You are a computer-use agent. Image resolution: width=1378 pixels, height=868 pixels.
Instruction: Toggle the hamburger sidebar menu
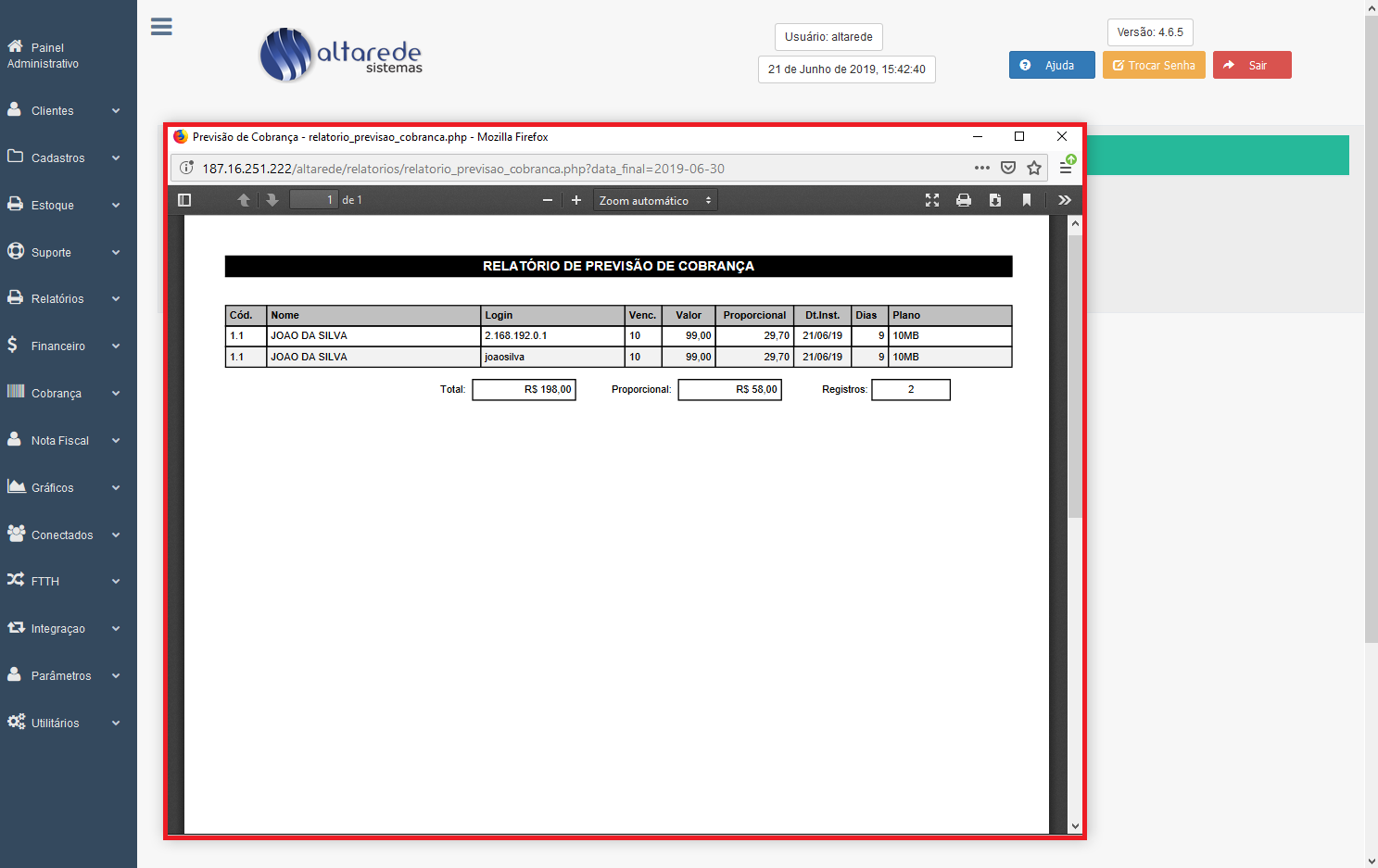tap(161, 27)
